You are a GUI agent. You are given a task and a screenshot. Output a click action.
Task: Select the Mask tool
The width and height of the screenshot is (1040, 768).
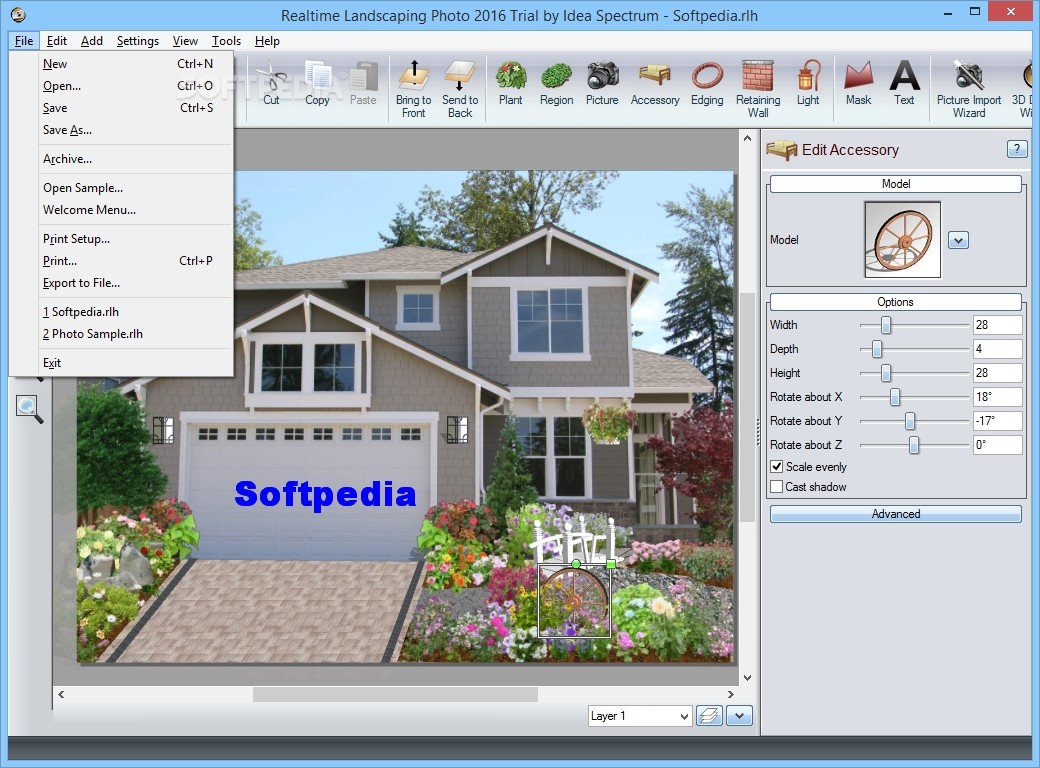pos(858,84)
